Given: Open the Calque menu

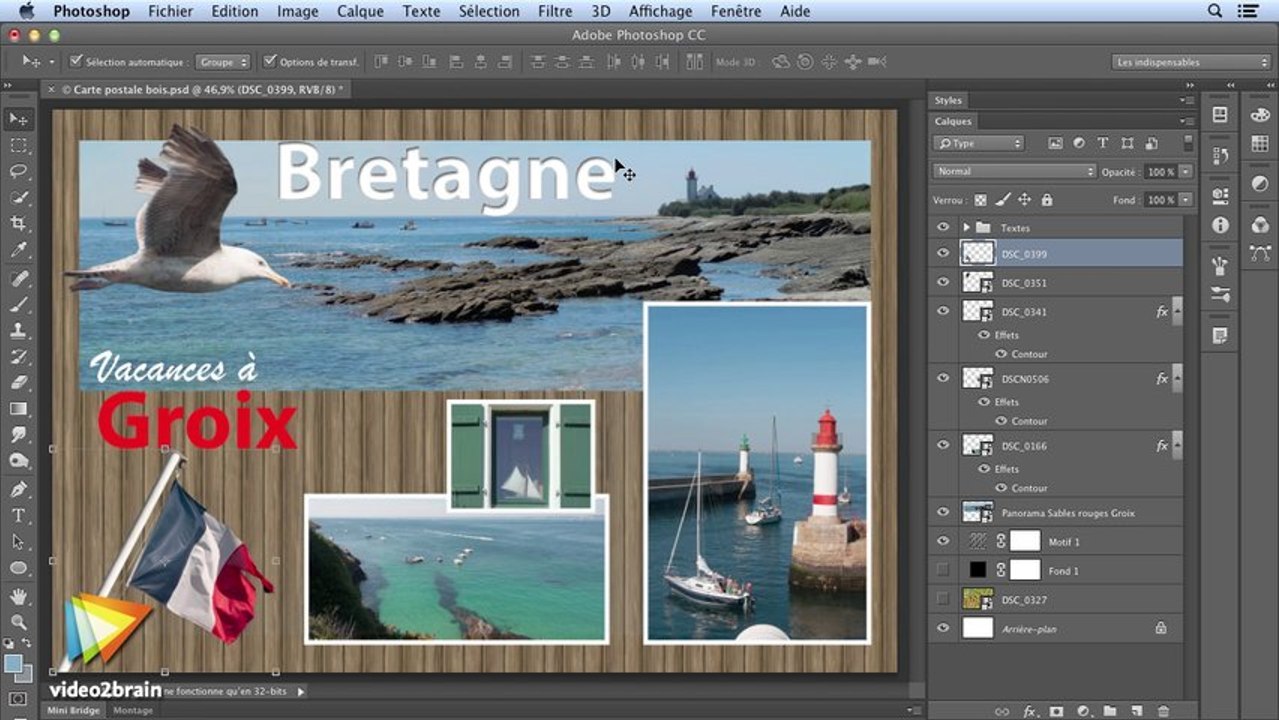Looking at the screenshot, I should [x=360, y=11].
